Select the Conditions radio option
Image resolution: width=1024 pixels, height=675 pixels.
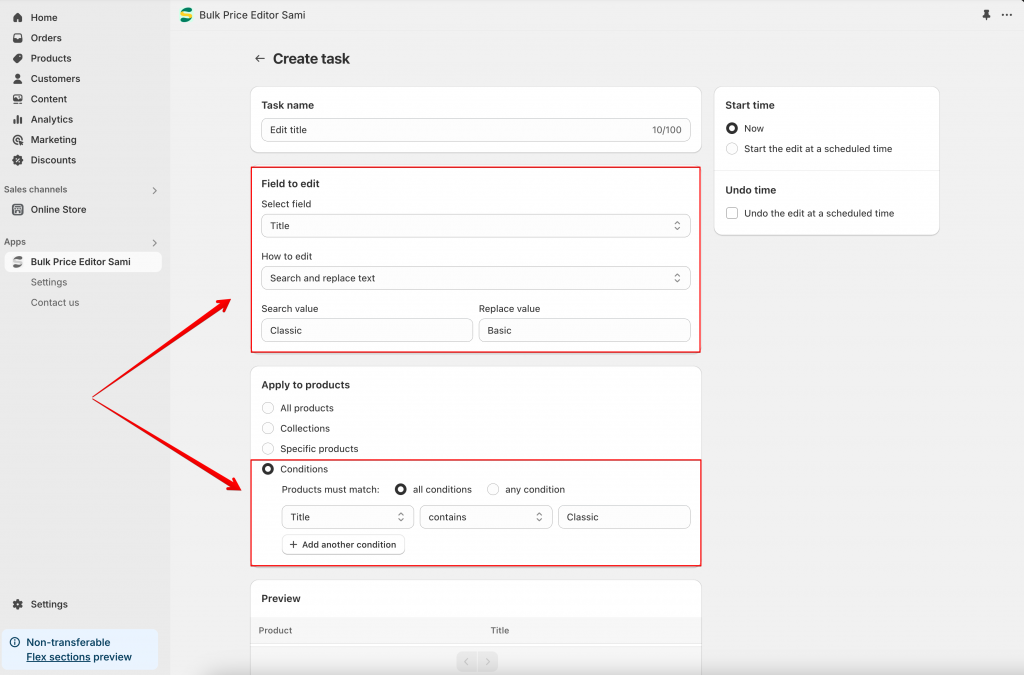point(268,469)
